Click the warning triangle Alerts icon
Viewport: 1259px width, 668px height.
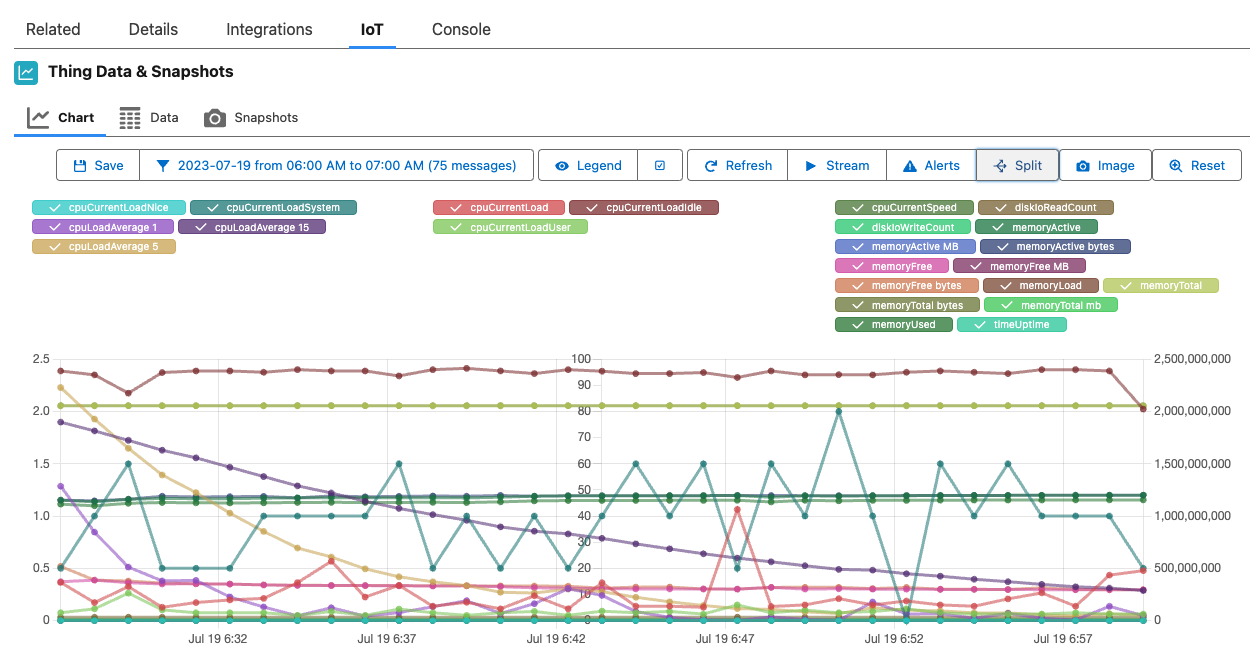(910, 166)
